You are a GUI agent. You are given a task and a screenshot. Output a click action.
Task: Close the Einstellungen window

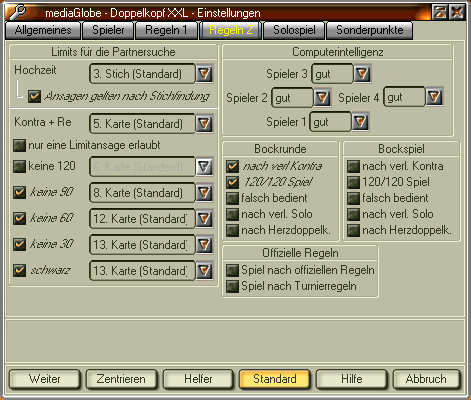tap(457, 12)
